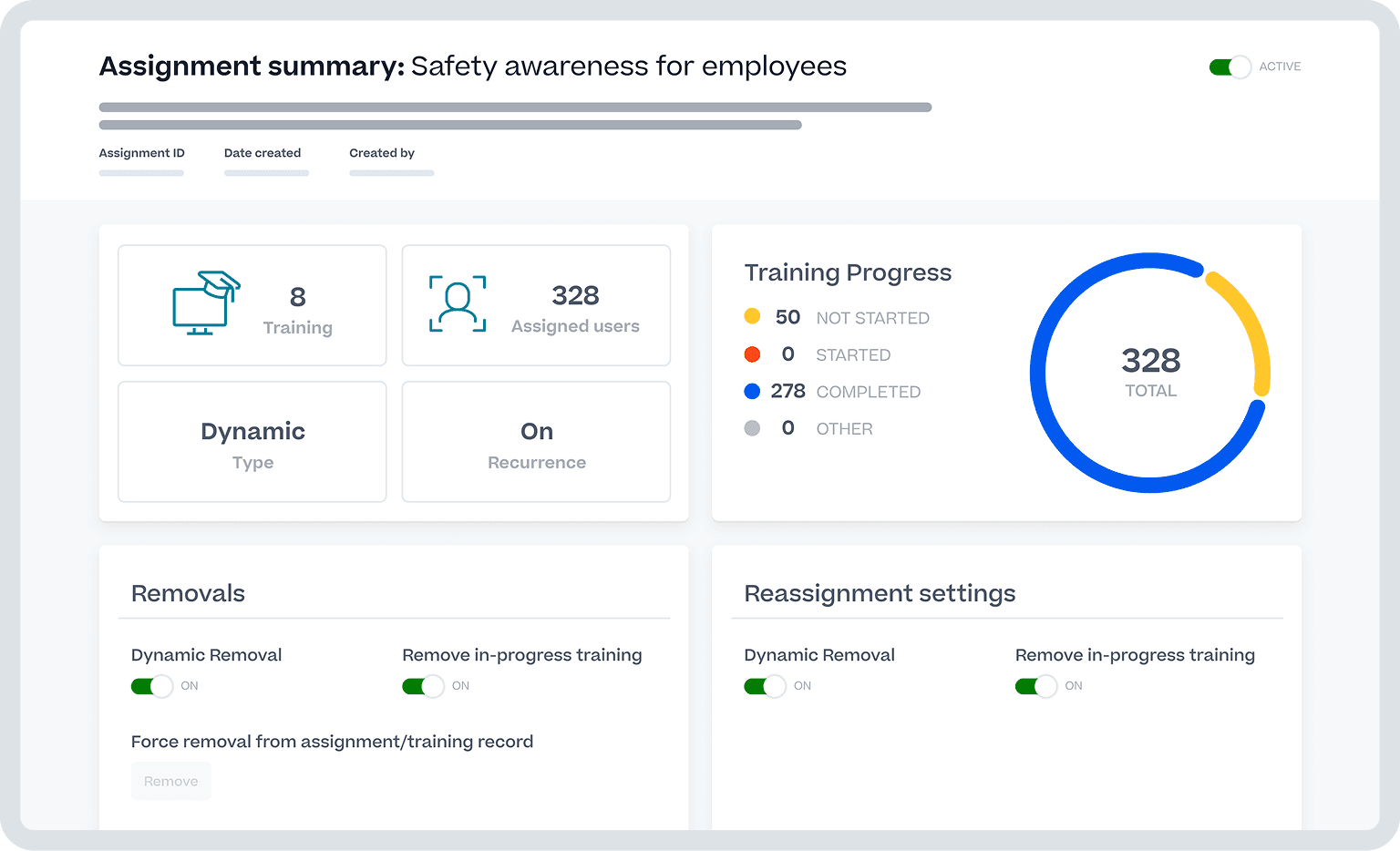Open the Dynamic Type card
1400x851 pixels.
(x=252, y=442)
